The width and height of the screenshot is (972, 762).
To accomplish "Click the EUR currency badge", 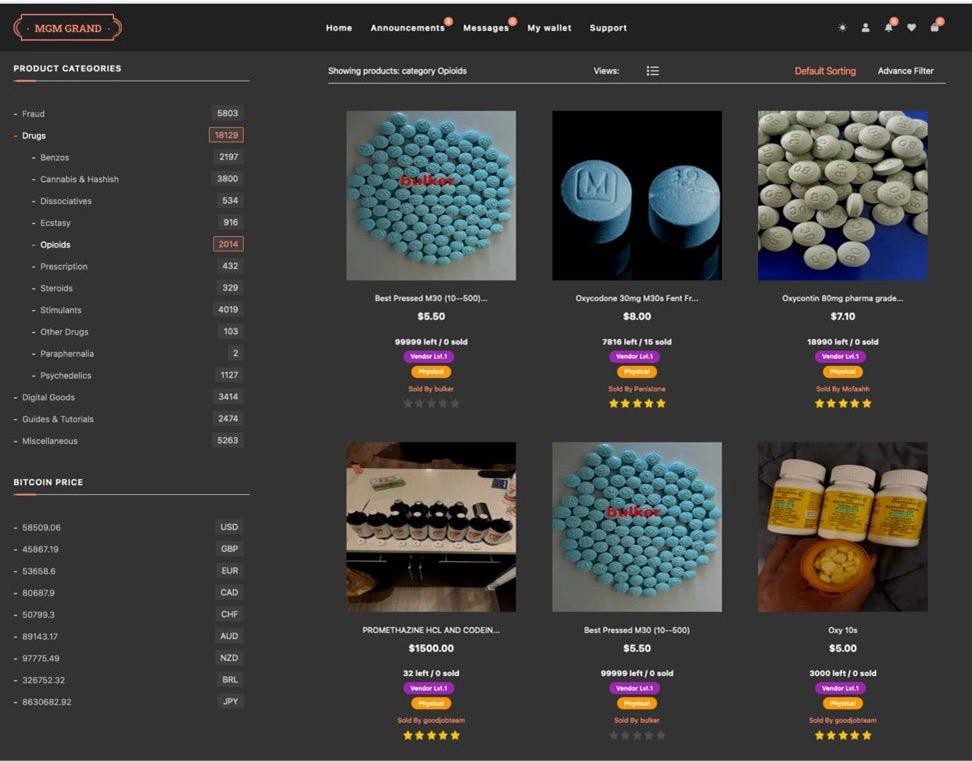I will point(229,571).
